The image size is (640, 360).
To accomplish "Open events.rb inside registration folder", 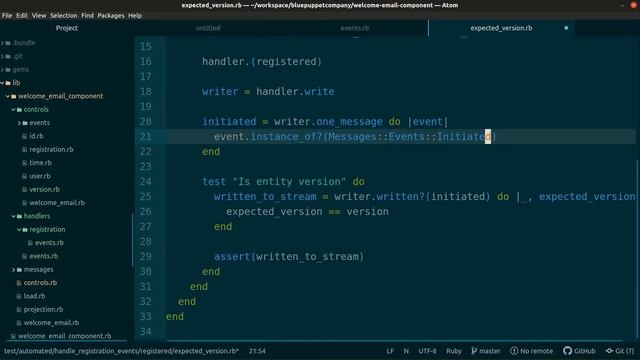I will (x=49, y=243).
